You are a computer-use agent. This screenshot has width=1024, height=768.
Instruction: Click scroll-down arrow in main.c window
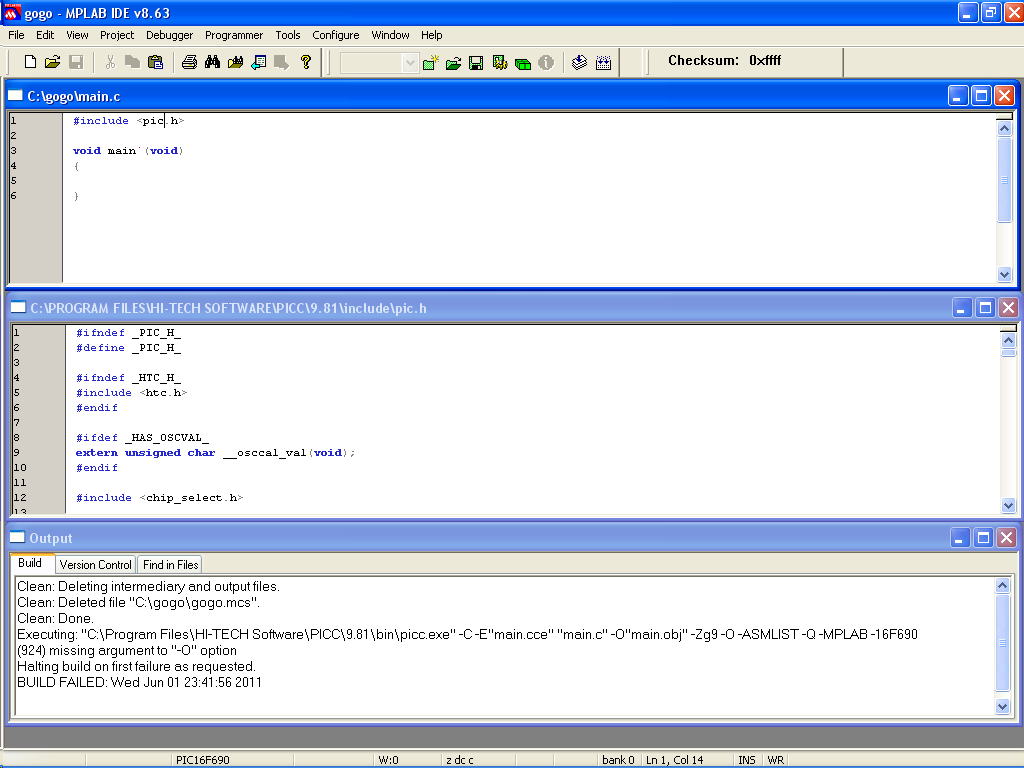[x=1004, y=275]
